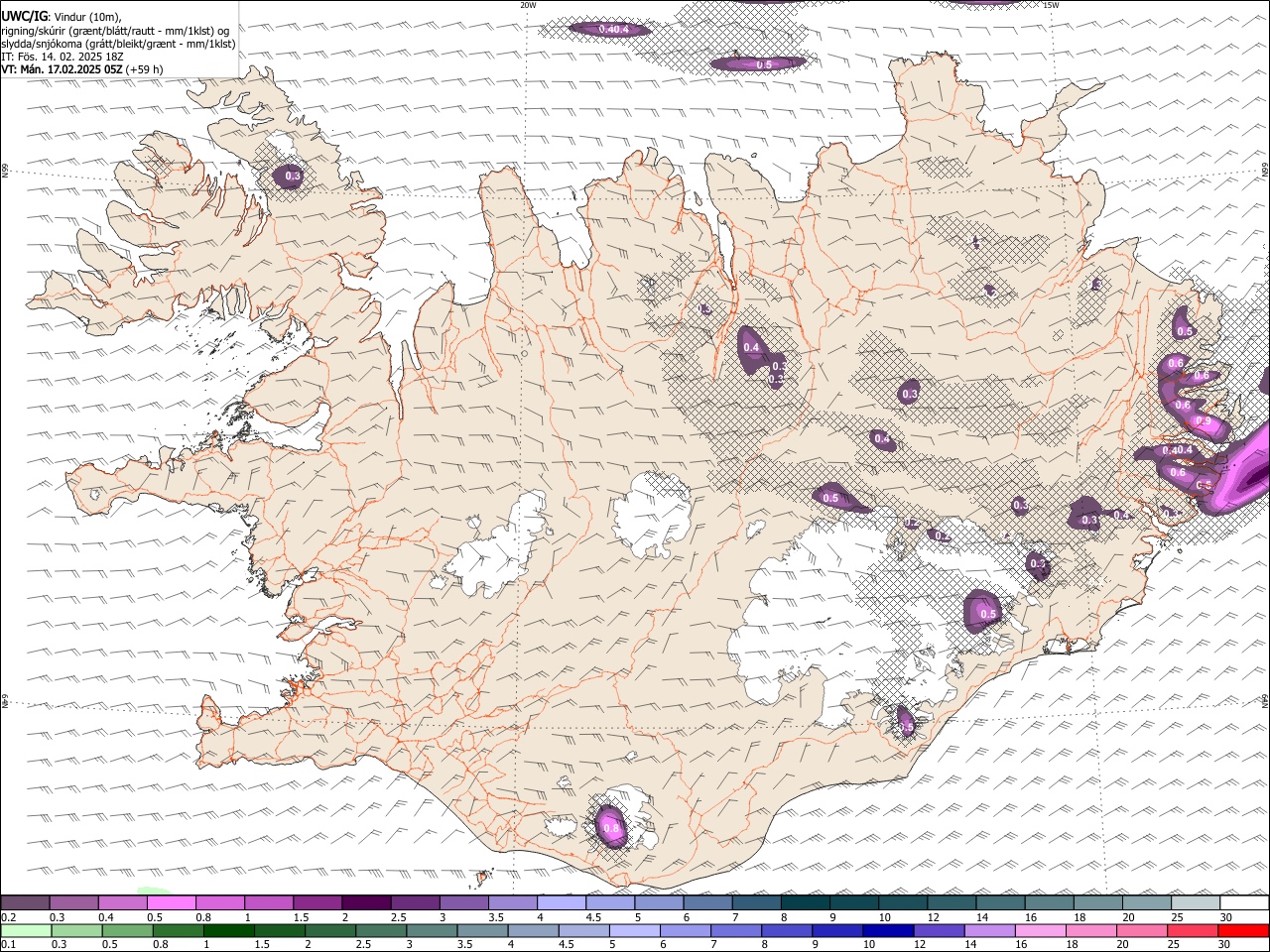
Task: Select the dark purple 2–2.5 swatch, upper scale
Action: tap(366, 902)
